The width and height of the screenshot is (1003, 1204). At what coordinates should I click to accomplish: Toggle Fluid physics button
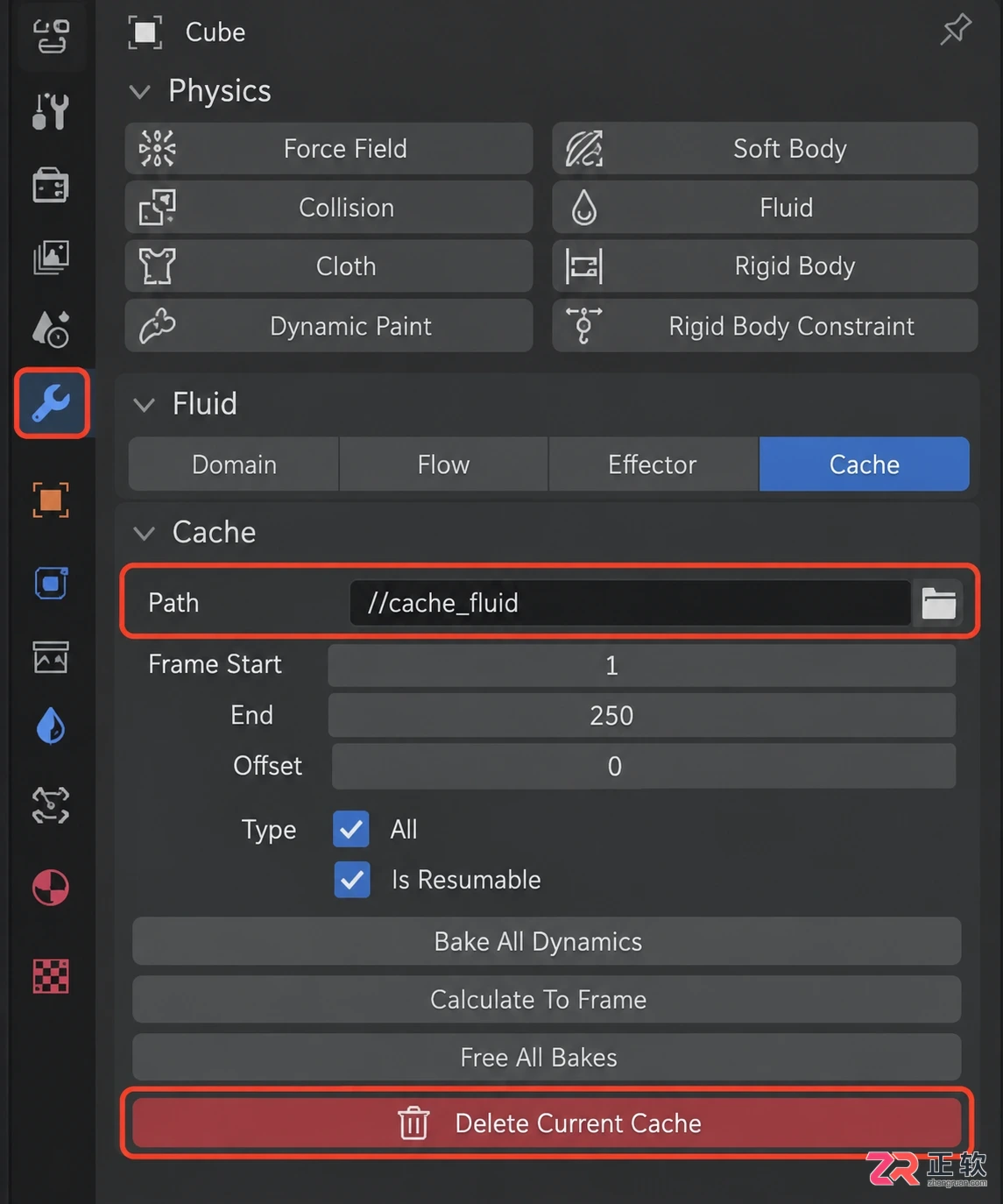coord(765,208)
